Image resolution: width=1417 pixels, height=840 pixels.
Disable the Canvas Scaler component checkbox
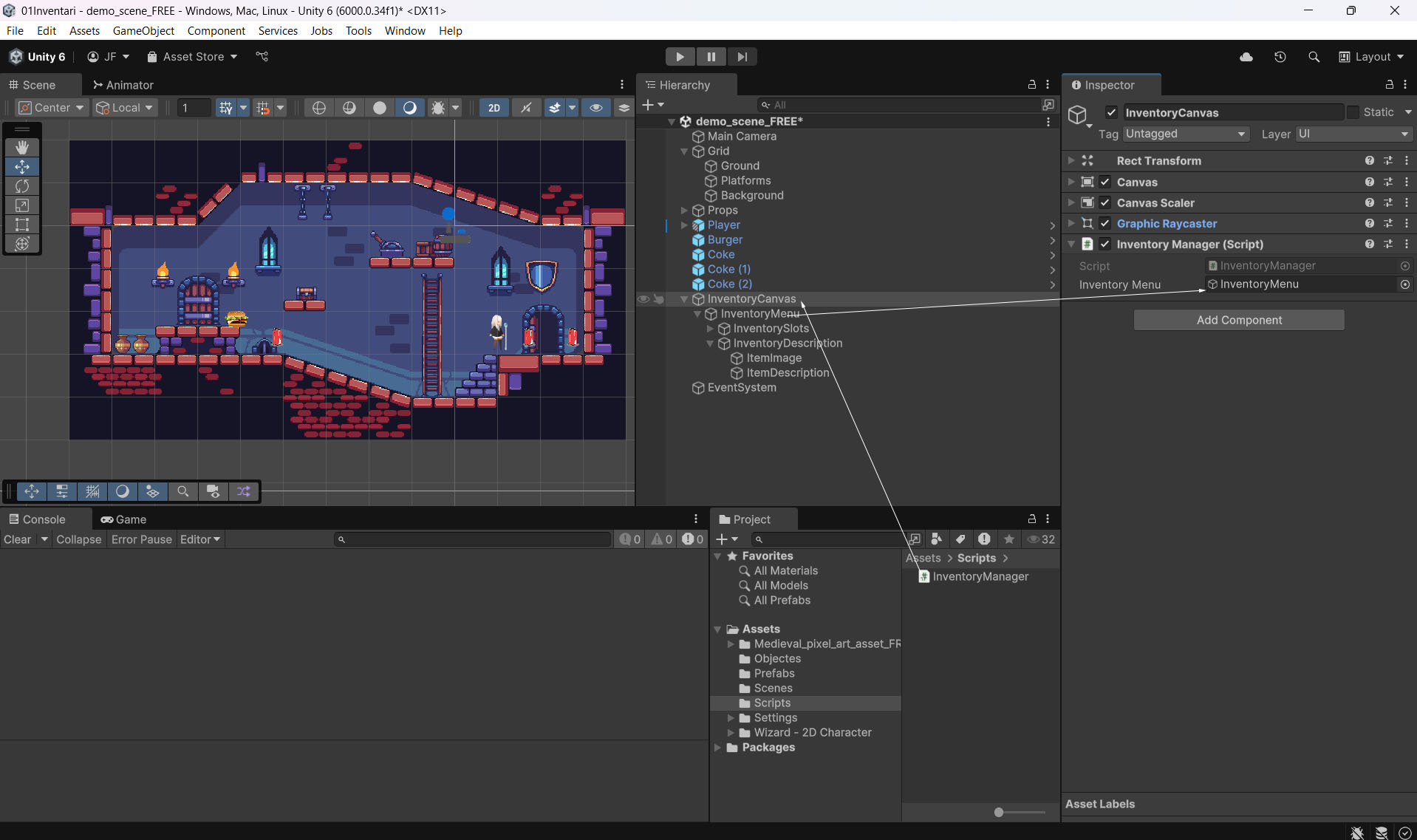click(1105, 203)
